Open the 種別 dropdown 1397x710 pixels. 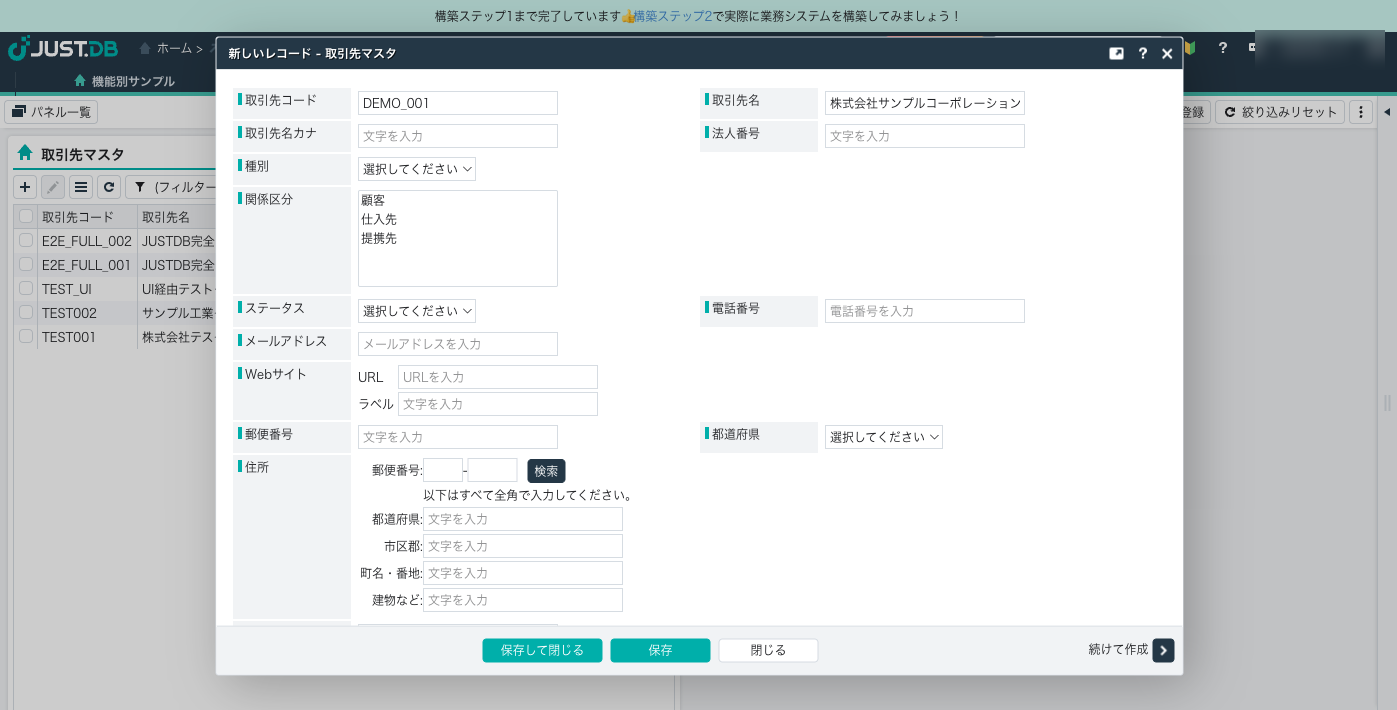pos(417,169)
